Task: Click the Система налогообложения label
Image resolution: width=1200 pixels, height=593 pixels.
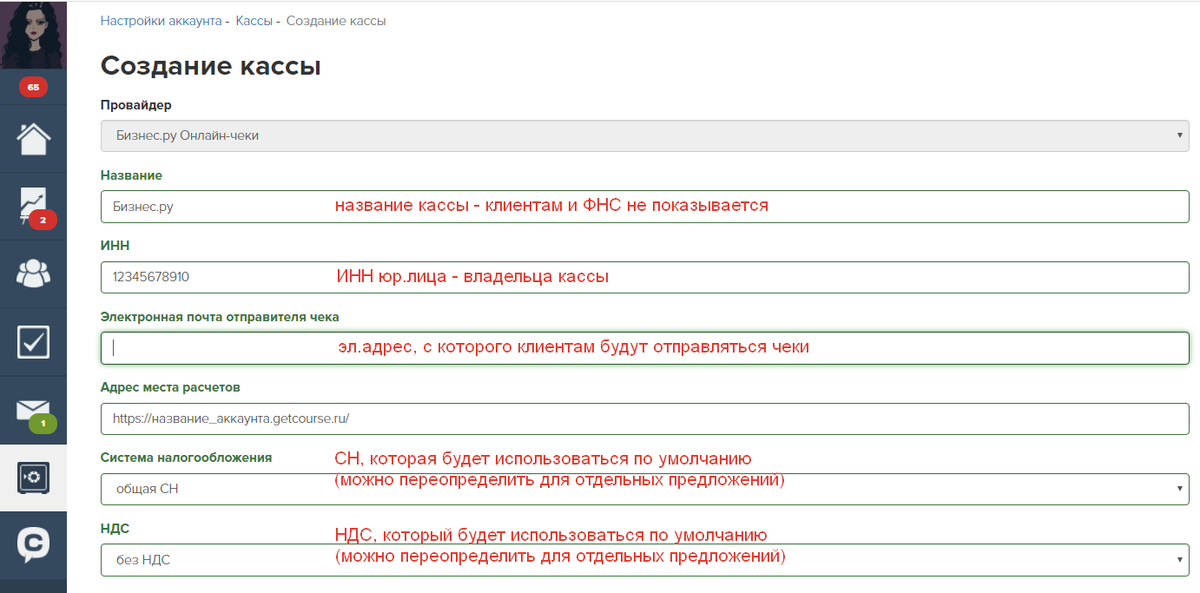Action: (x=186, y=457)
